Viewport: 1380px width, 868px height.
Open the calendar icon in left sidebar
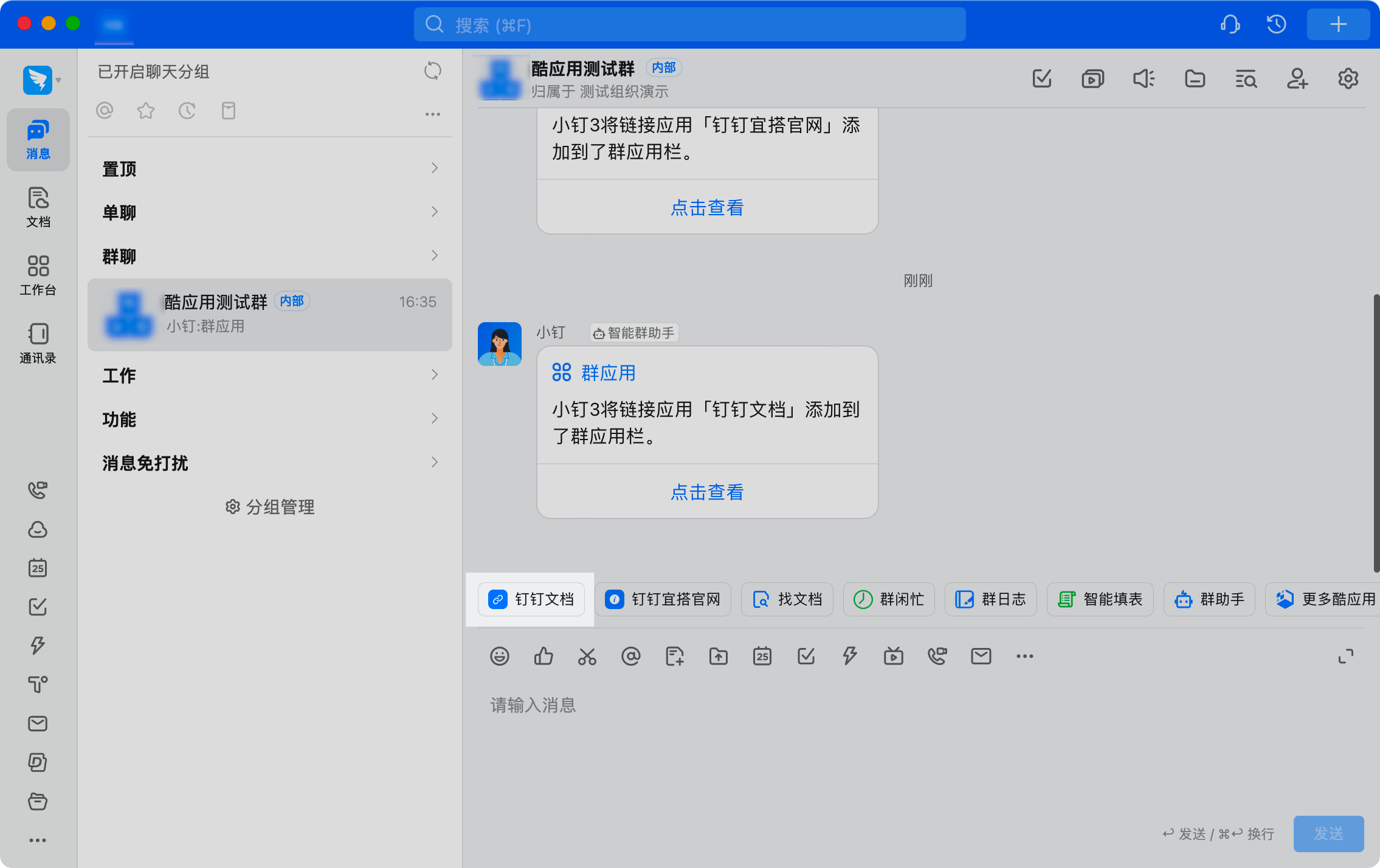38,568
